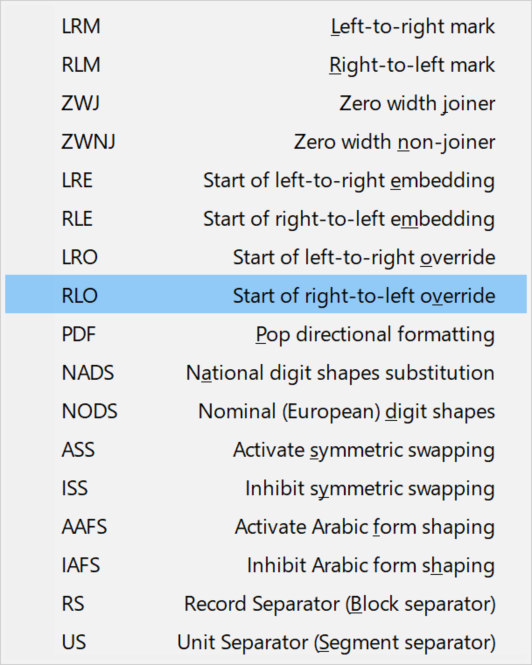The width and height of the screenshot is (532, 665).
Task: Click the PDF abbreviation label
Action: click(79, 334)
